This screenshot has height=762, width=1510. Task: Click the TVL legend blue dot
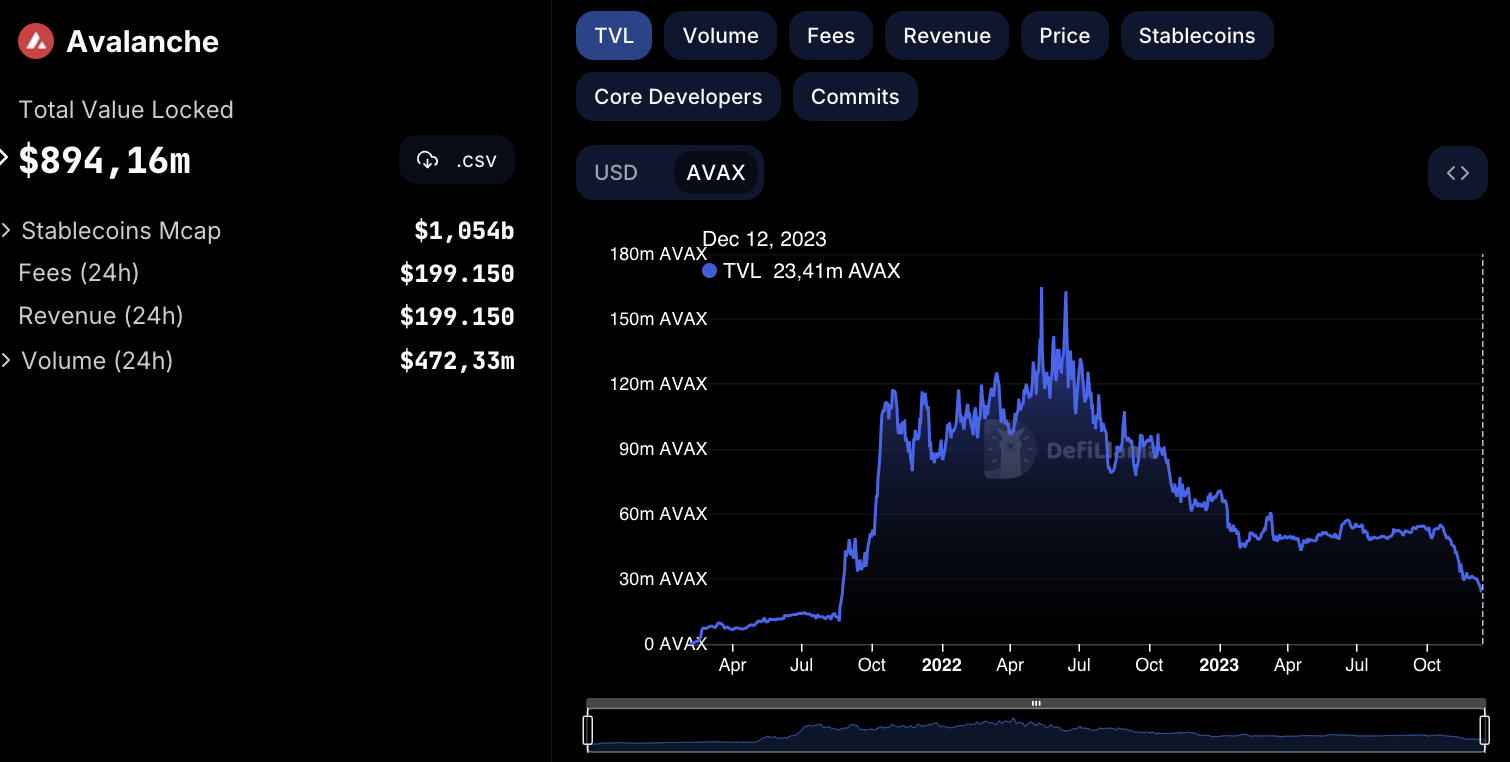tap(710, 271)
